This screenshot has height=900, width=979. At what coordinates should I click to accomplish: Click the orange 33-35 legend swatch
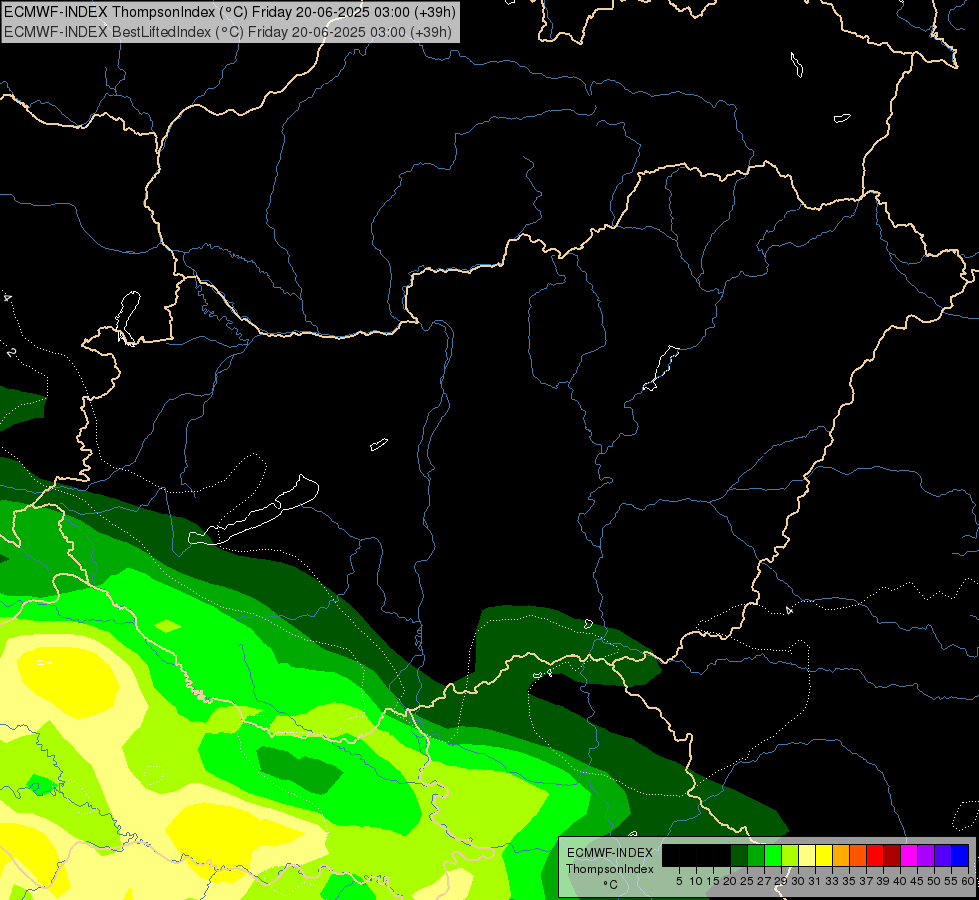pos(841,855)
